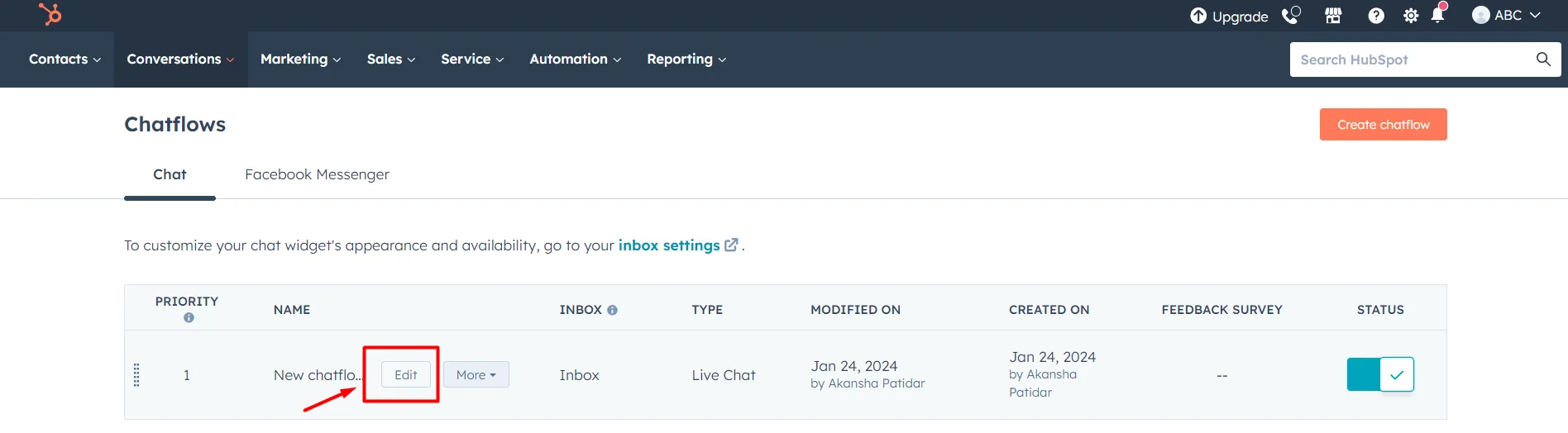Open the help question mark icon
Viewport: 1568px width, 433px height.
1376,16
